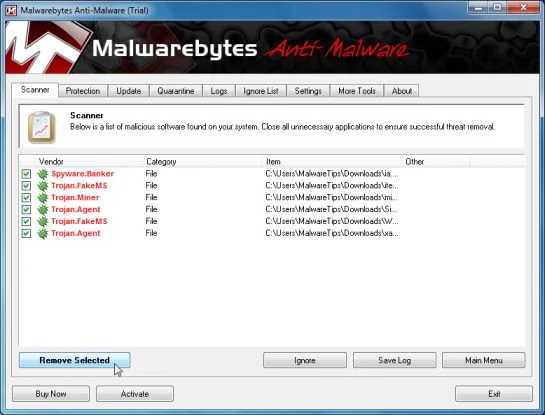Switch to the Scanner tab

click(x=35, y=90)
